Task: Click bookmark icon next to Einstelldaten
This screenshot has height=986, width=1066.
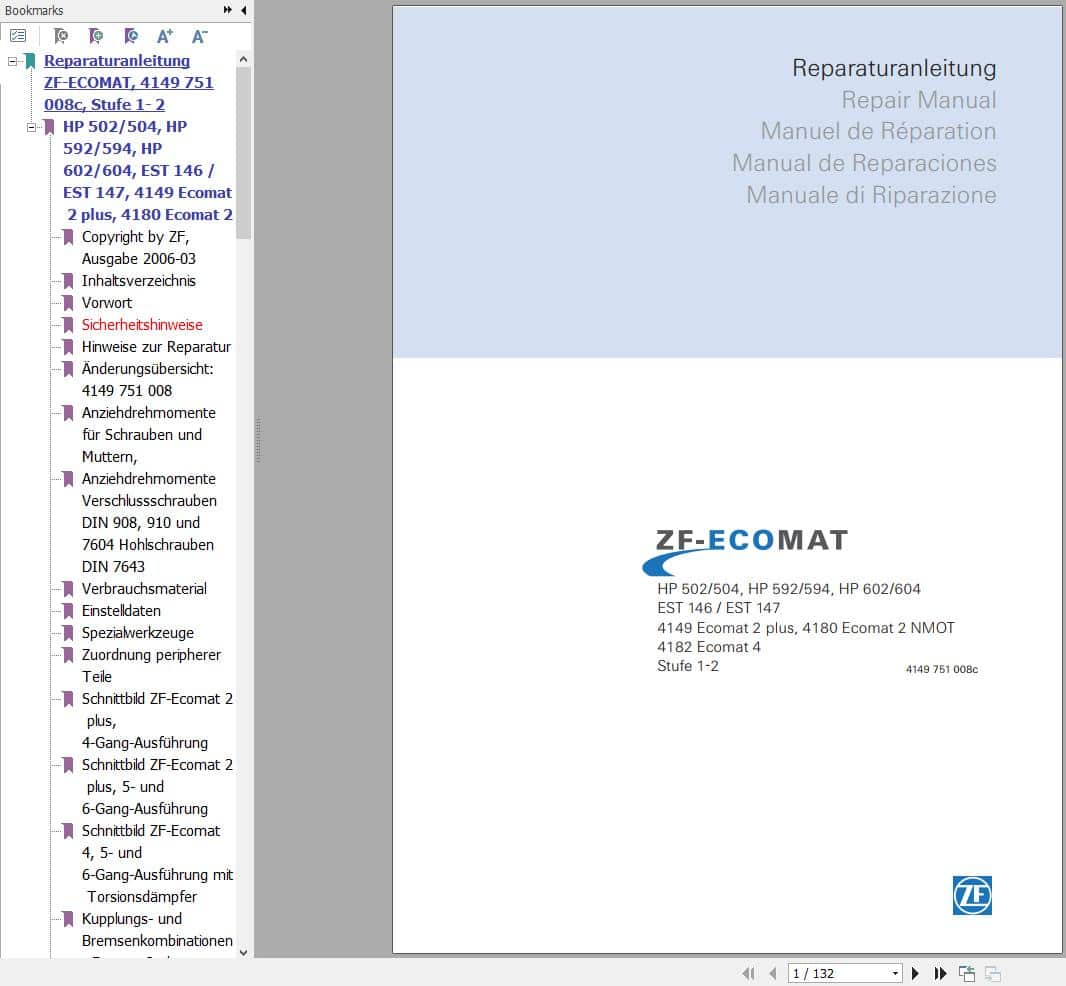Action: click(x=68, y=611)
